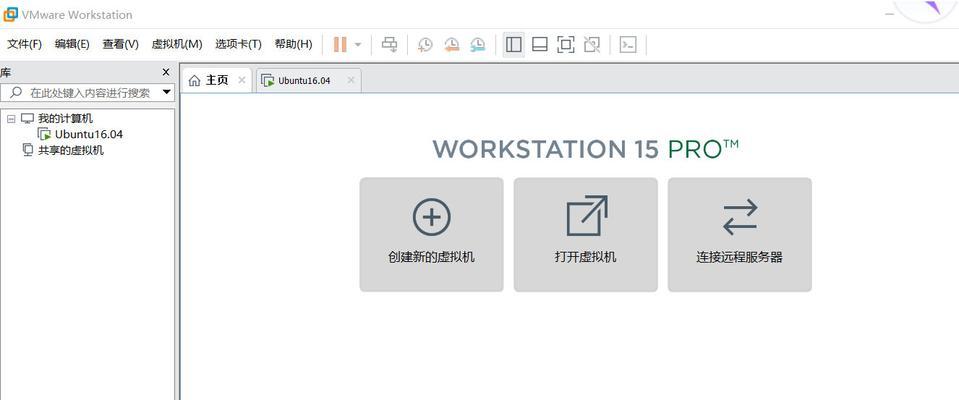Open the 选项卡(T) menu
This screenshot has width=959, height=400.
pos(239,44)
